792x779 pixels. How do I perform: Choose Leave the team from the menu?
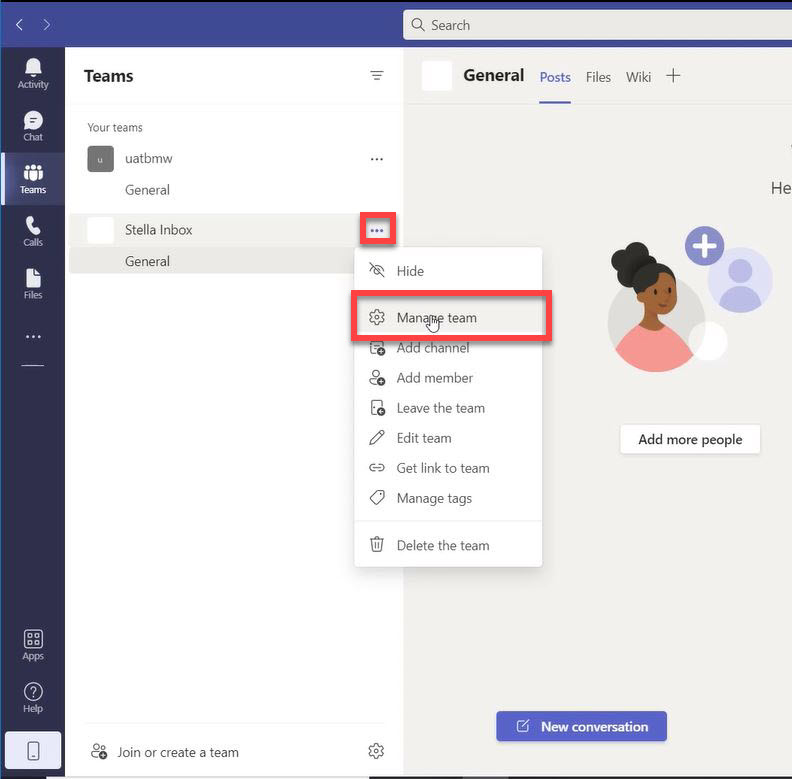click(x=448, y=408)
